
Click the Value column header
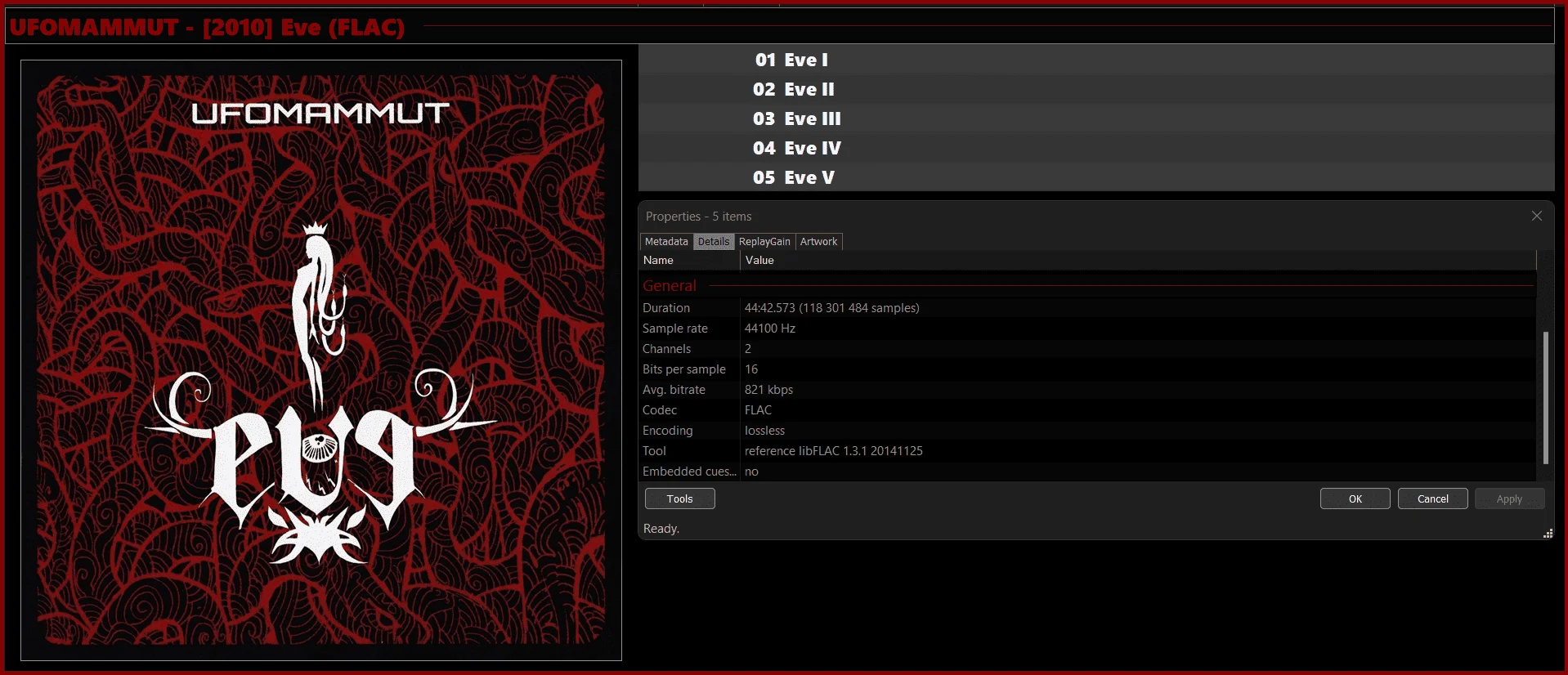click(1138, 260)
